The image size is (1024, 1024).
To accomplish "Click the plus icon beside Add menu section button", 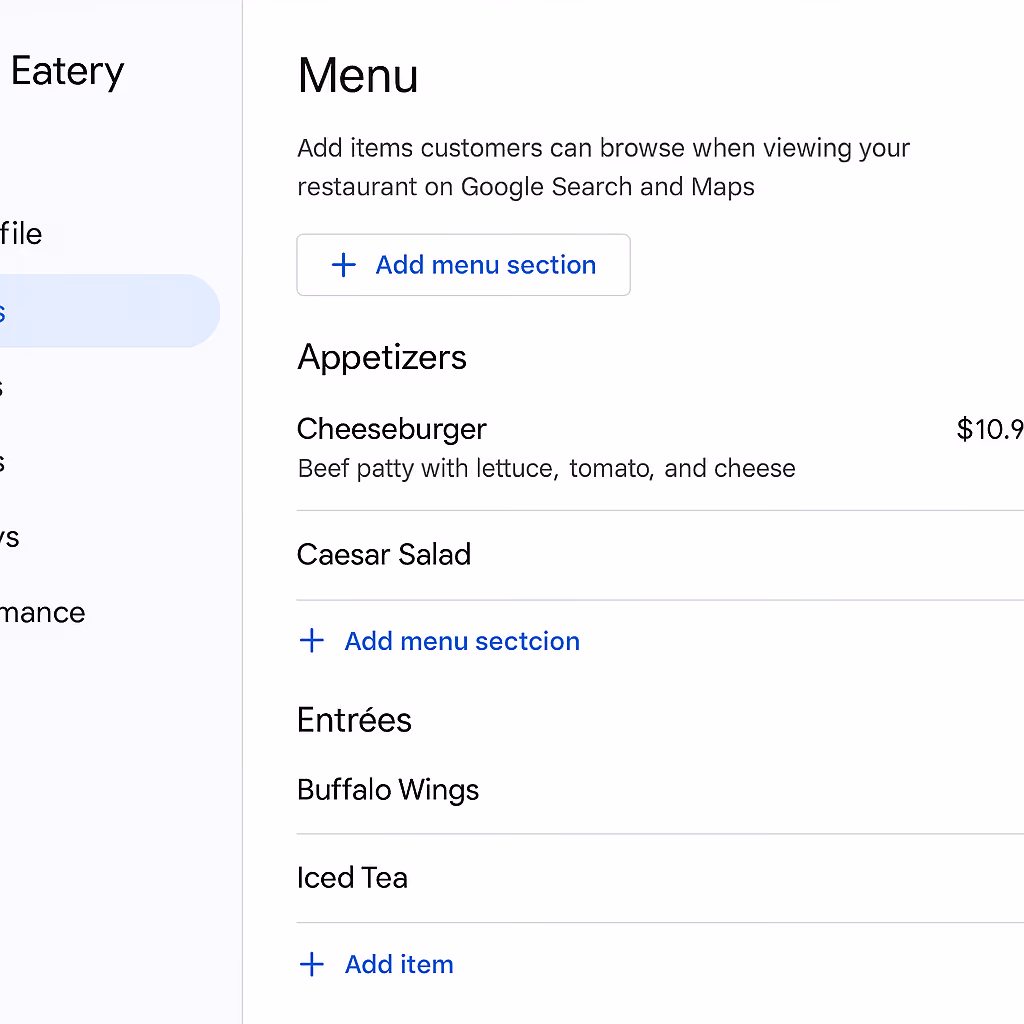I will pos(344,265).
